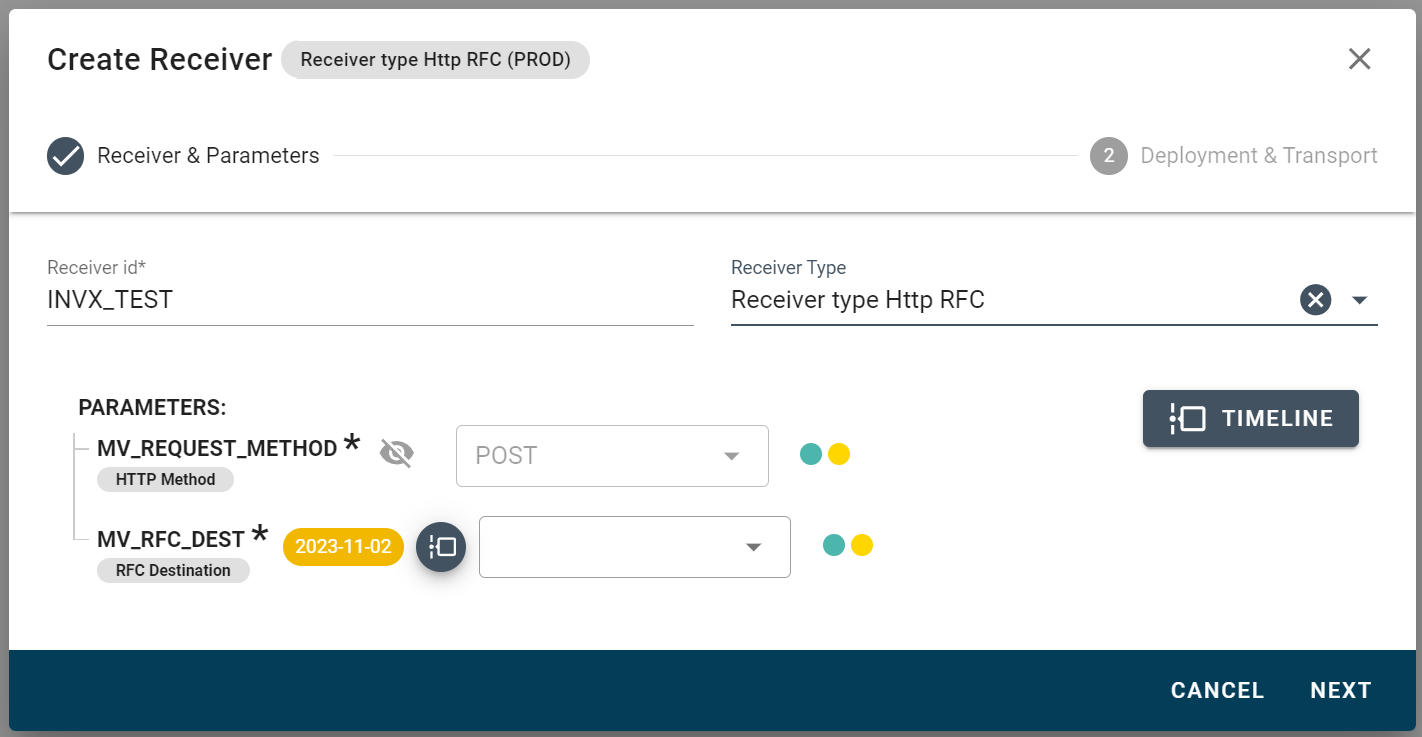Go to Receiver & Parameters step
The image size is (1422, 737).
pyautogui.click(x=208, y=156)
